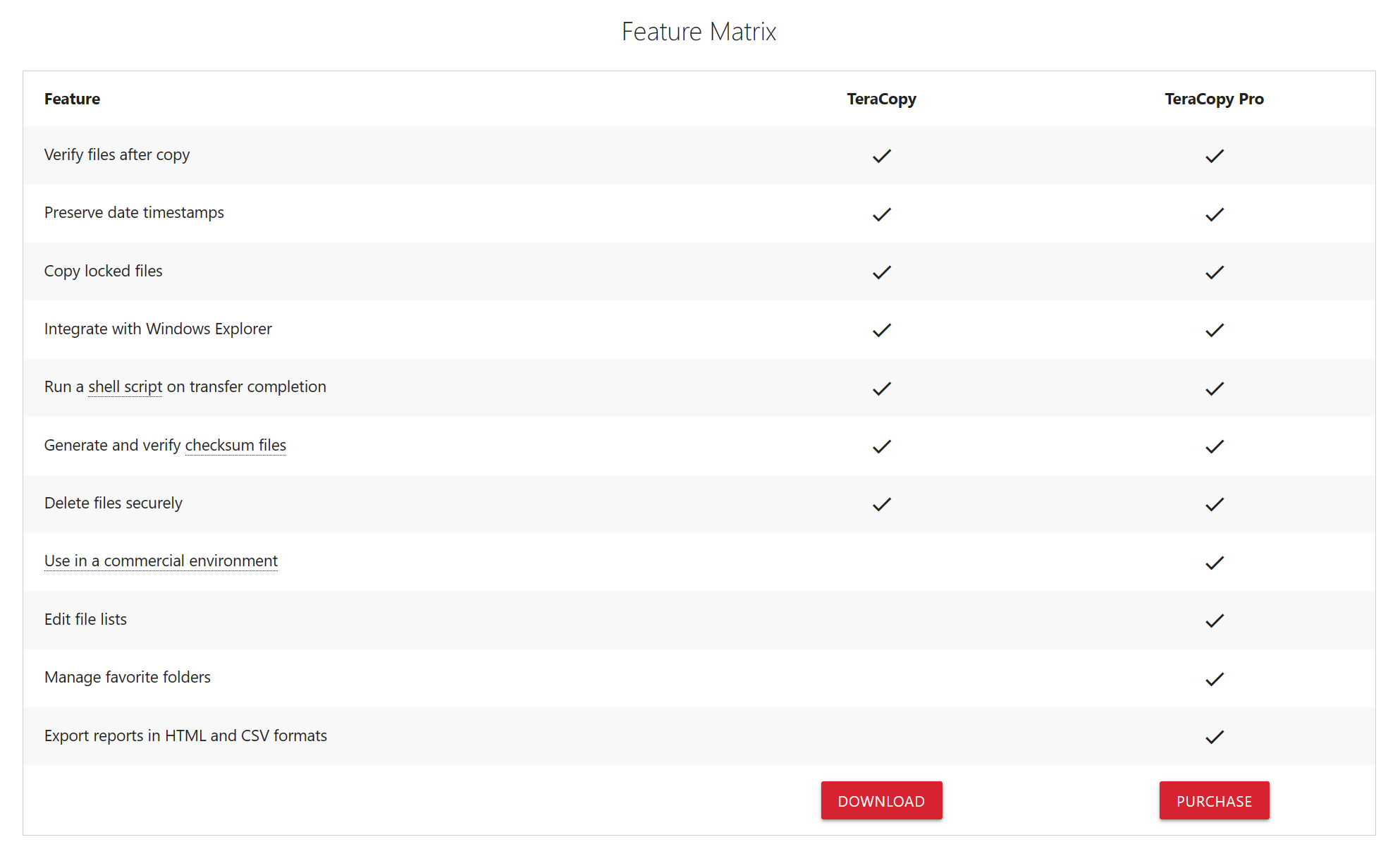The image size is (1400, 861).
Task: Click 'Edit file lists' text
Action: click(x=85, y=619)
